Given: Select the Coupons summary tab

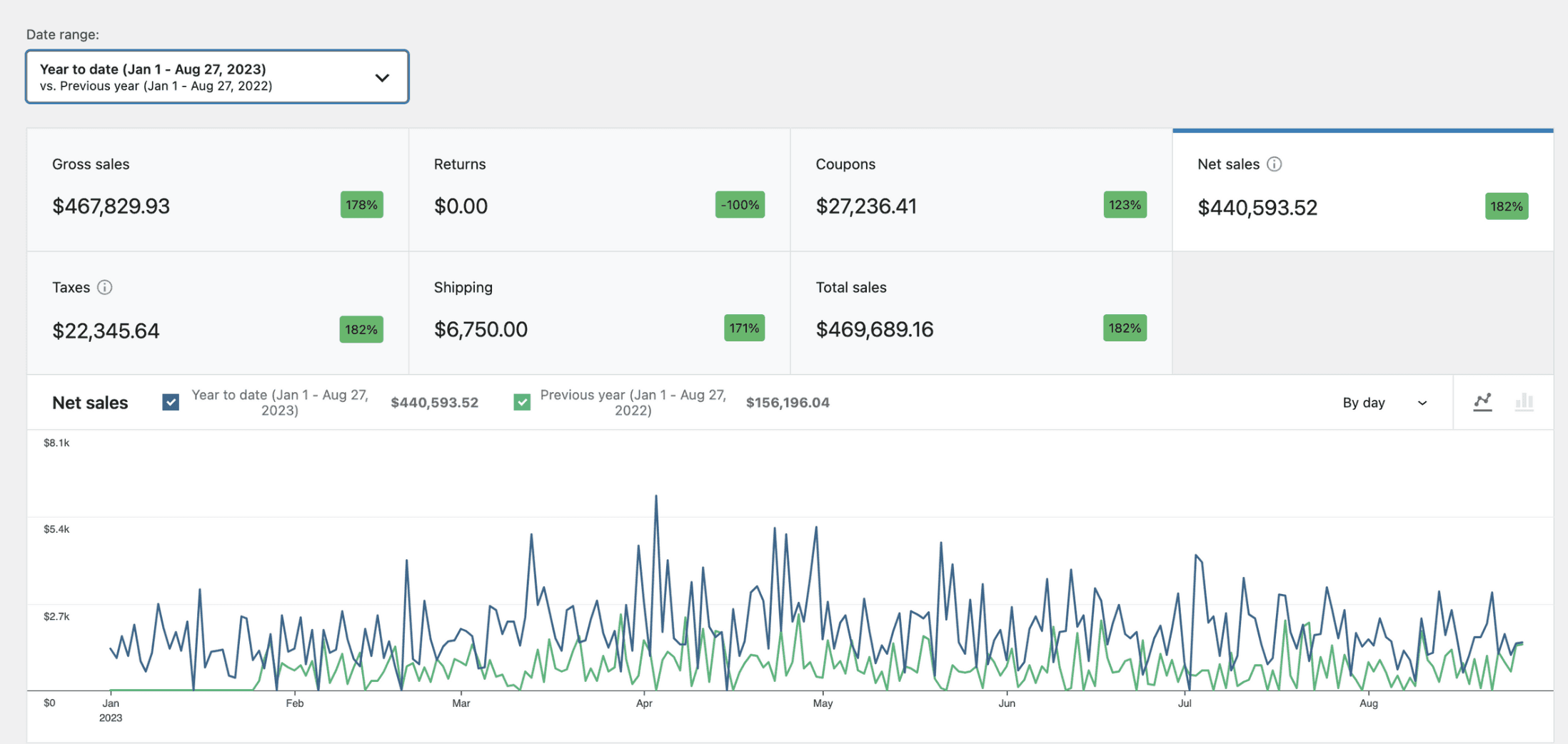Looking at the screenshot, I should tap(981, 190).
